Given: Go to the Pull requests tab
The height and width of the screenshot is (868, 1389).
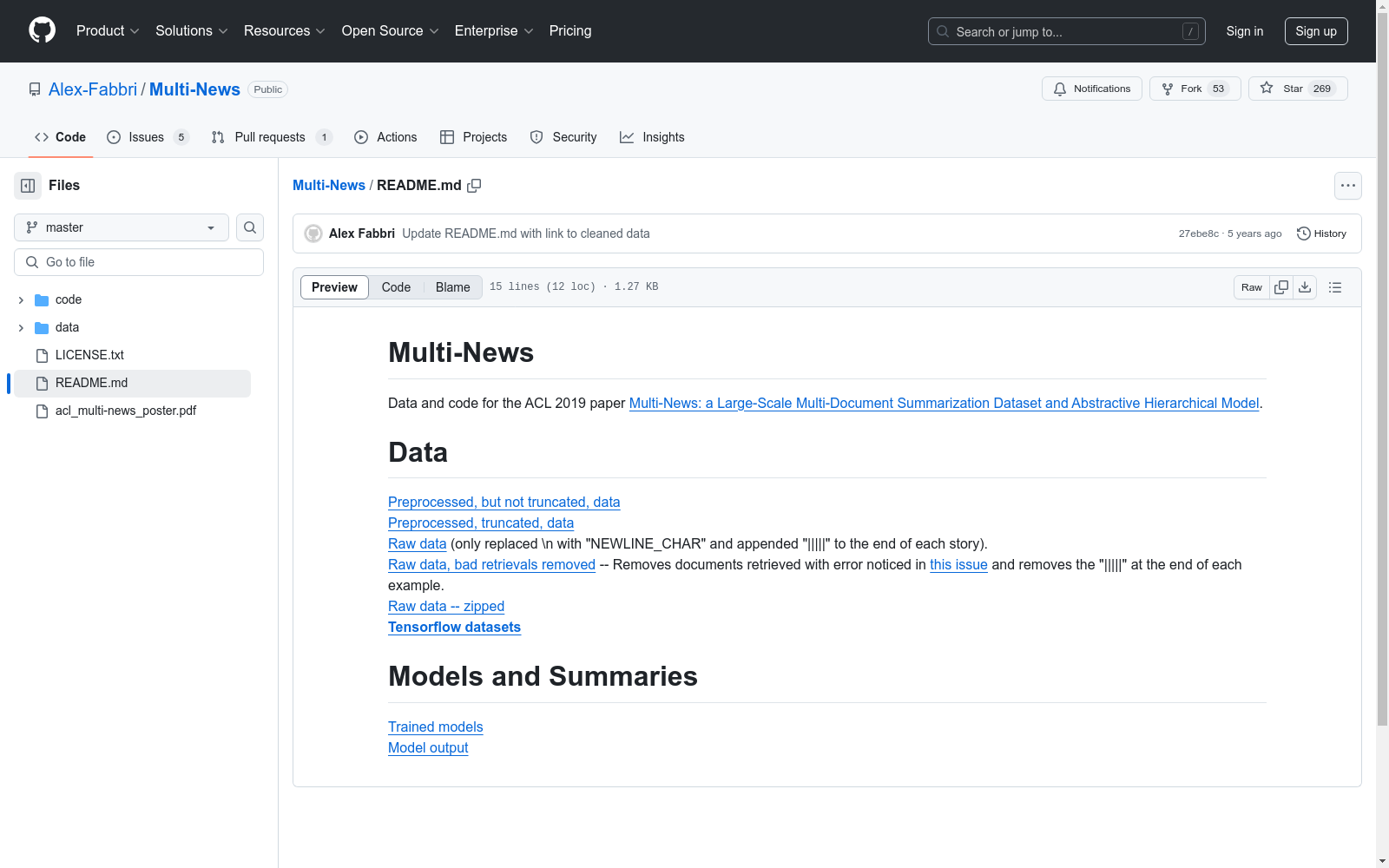Looking at the screenshot, I should tap(272, 137).
